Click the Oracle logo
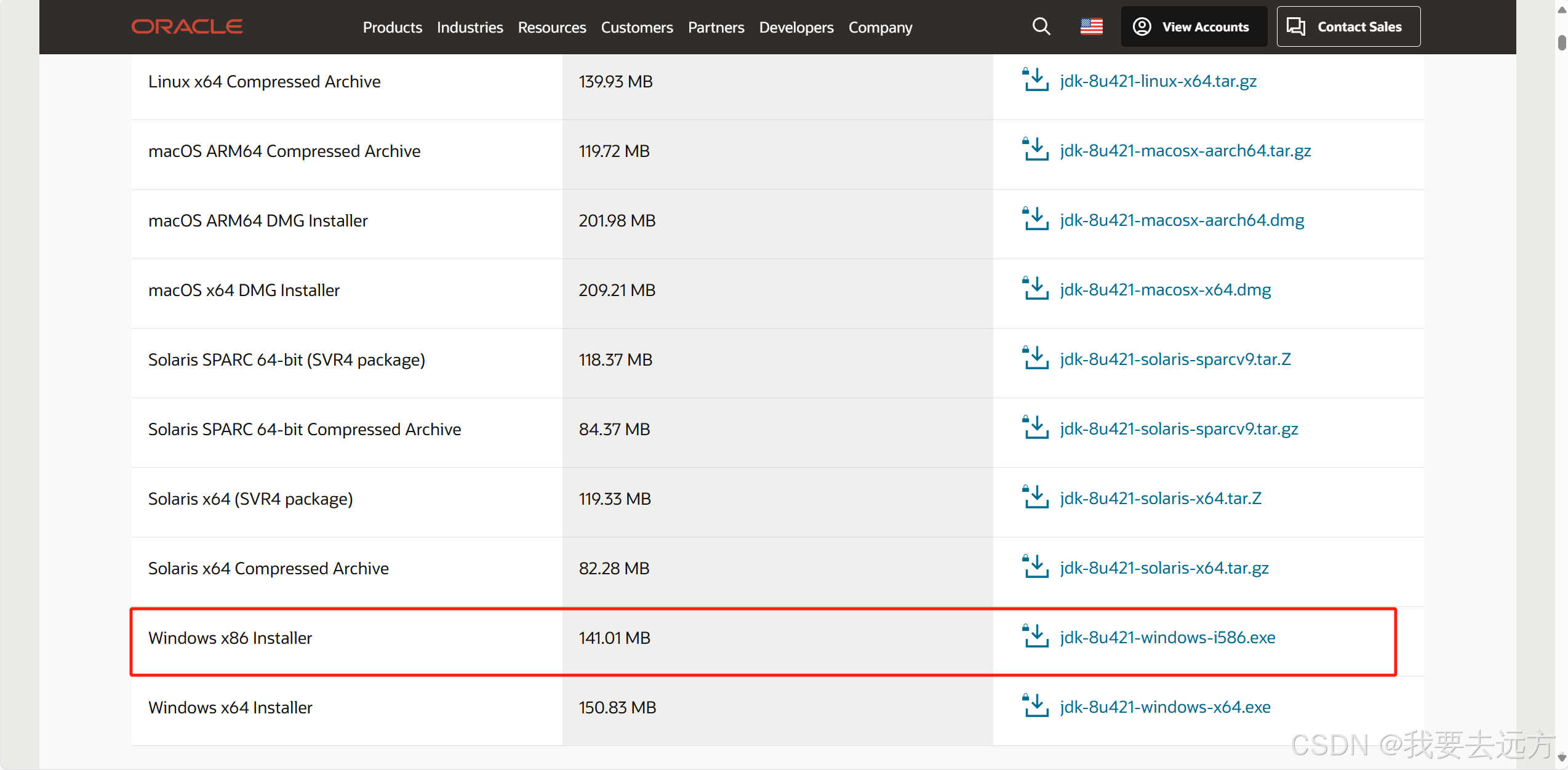 click(x=187, y=26)
